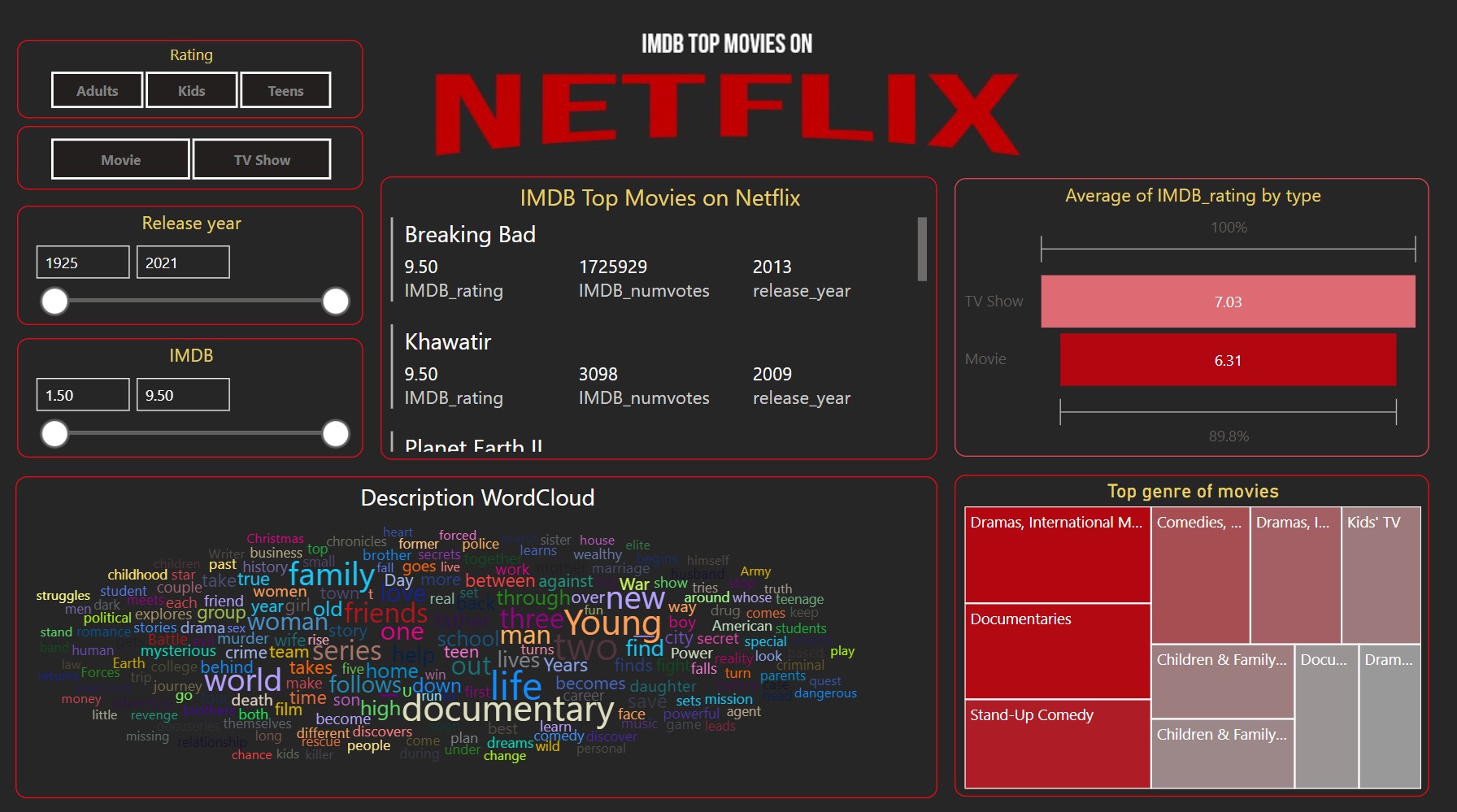The width and height of the screenshot is (1457, 812).
Task: Click the word "documentary" in the word cloud
Action: 507,709
